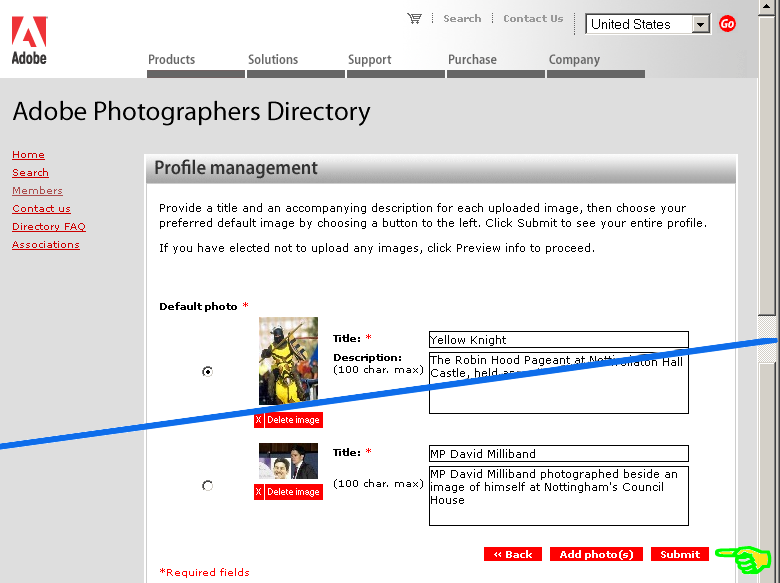
Task: Click the David Milliband photo thumbnail
Action: click(x=289, y=461)
